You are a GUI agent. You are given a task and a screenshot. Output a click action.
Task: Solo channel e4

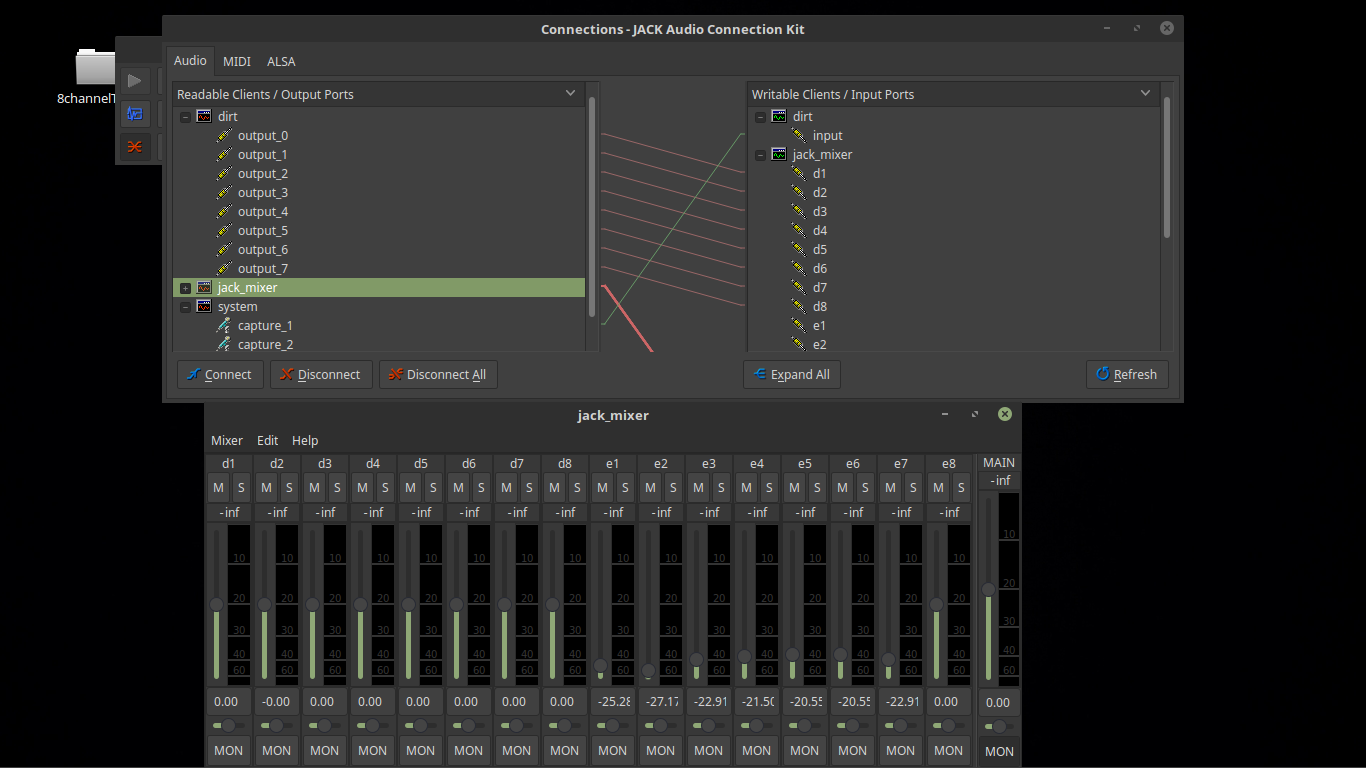(769, 488)
